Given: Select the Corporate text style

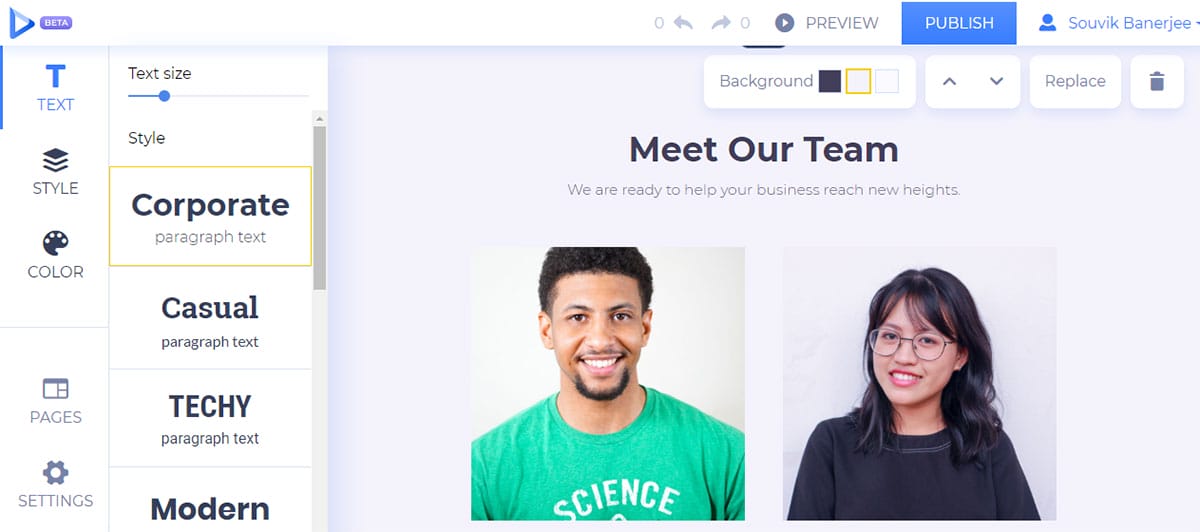Looking at the screenshot, I should [210, 216].
